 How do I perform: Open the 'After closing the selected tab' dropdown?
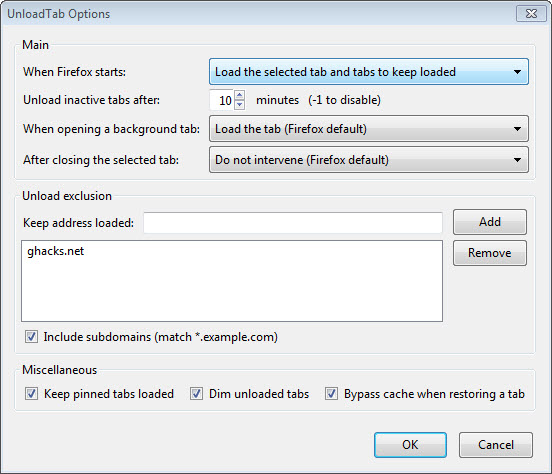[x=369, y=160]
